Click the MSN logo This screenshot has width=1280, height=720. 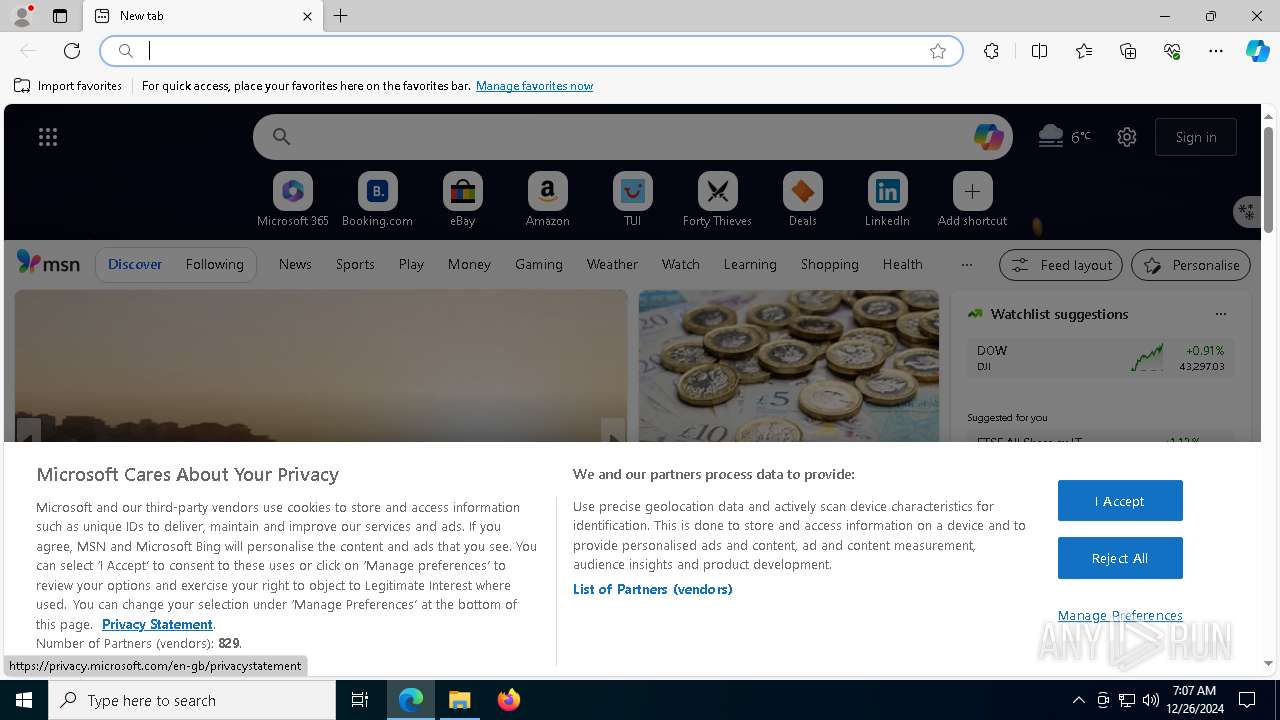(x=48, y=263)
